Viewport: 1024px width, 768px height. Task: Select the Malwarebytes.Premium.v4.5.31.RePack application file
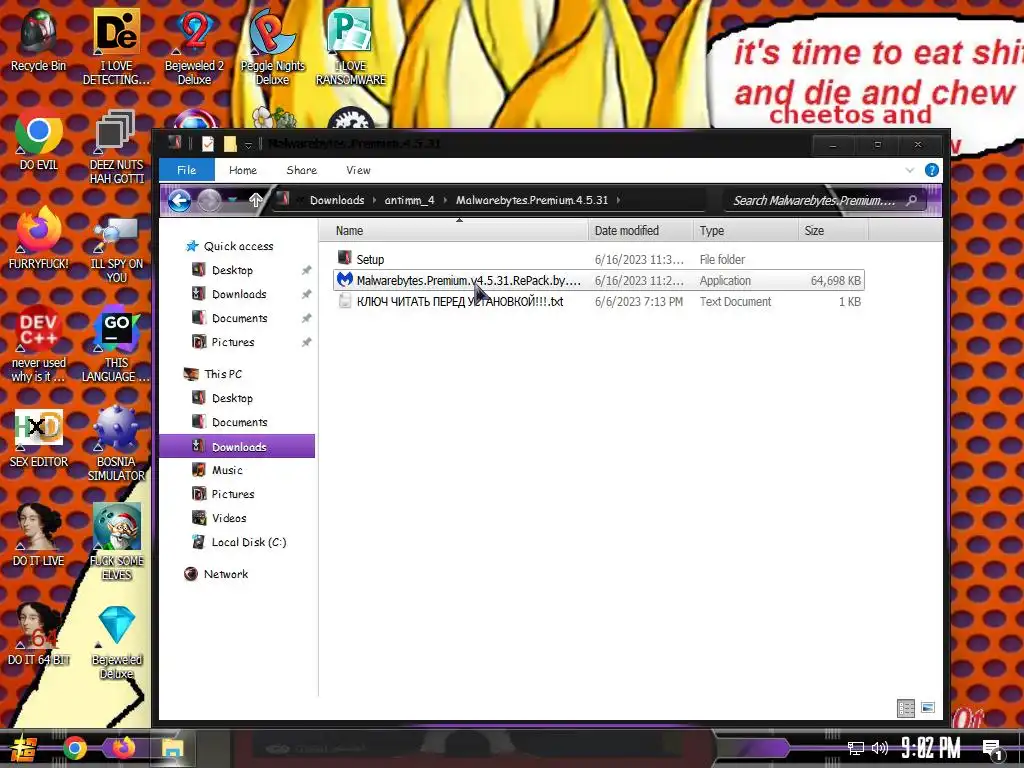[x=599, y=280]
